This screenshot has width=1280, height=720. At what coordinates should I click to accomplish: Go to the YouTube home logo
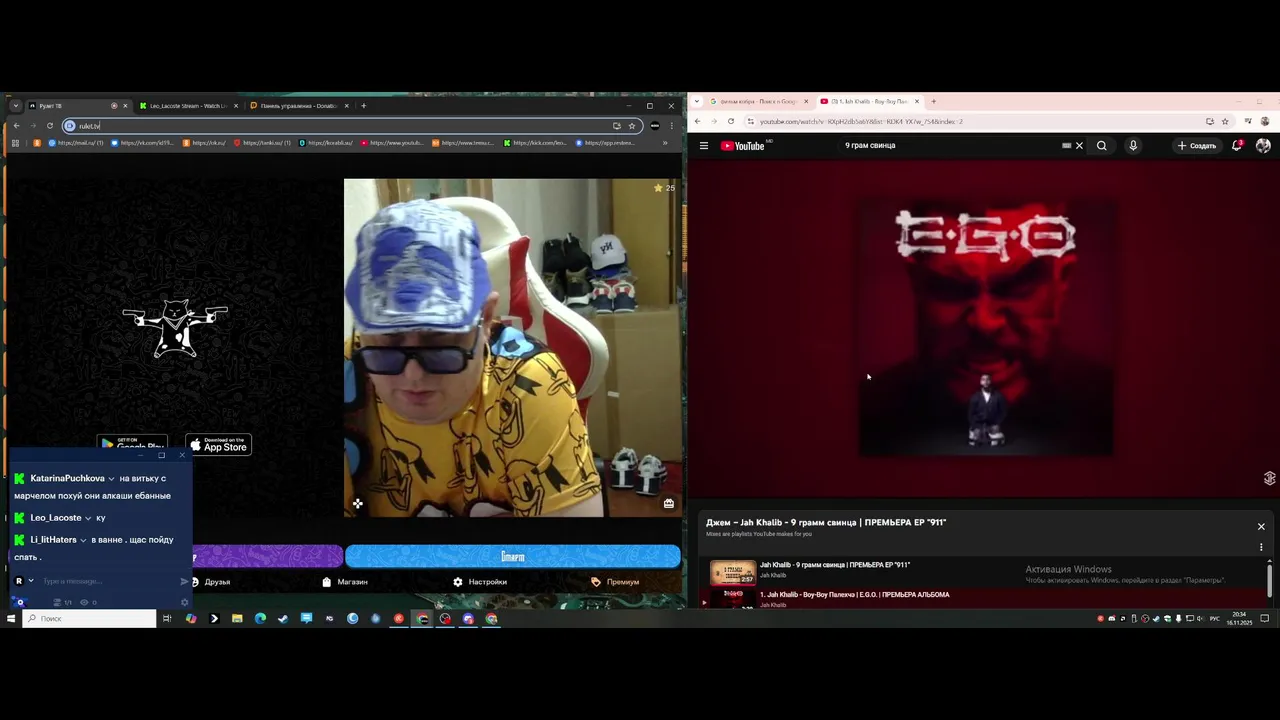click(743, 146)
